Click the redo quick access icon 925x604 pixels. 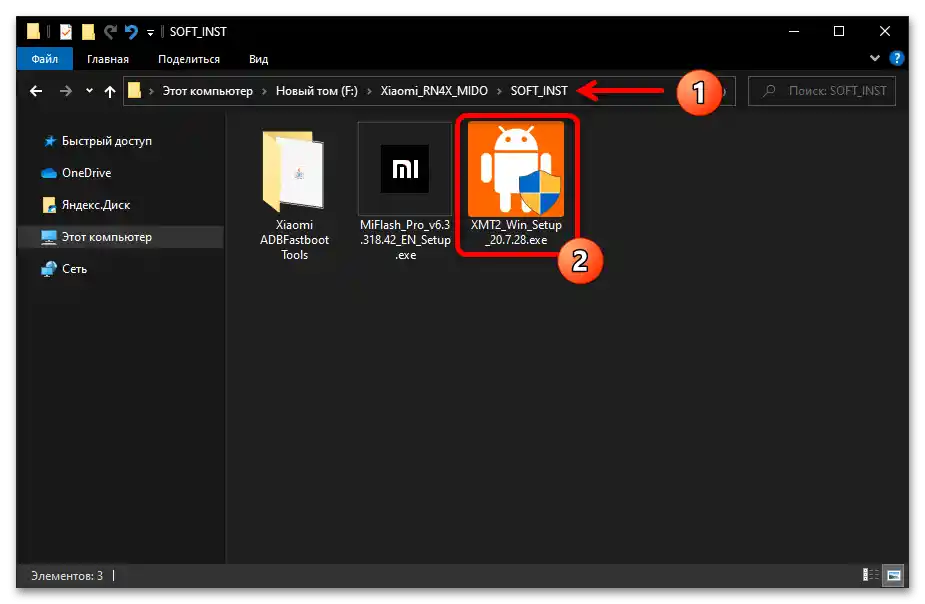[110, 32]
